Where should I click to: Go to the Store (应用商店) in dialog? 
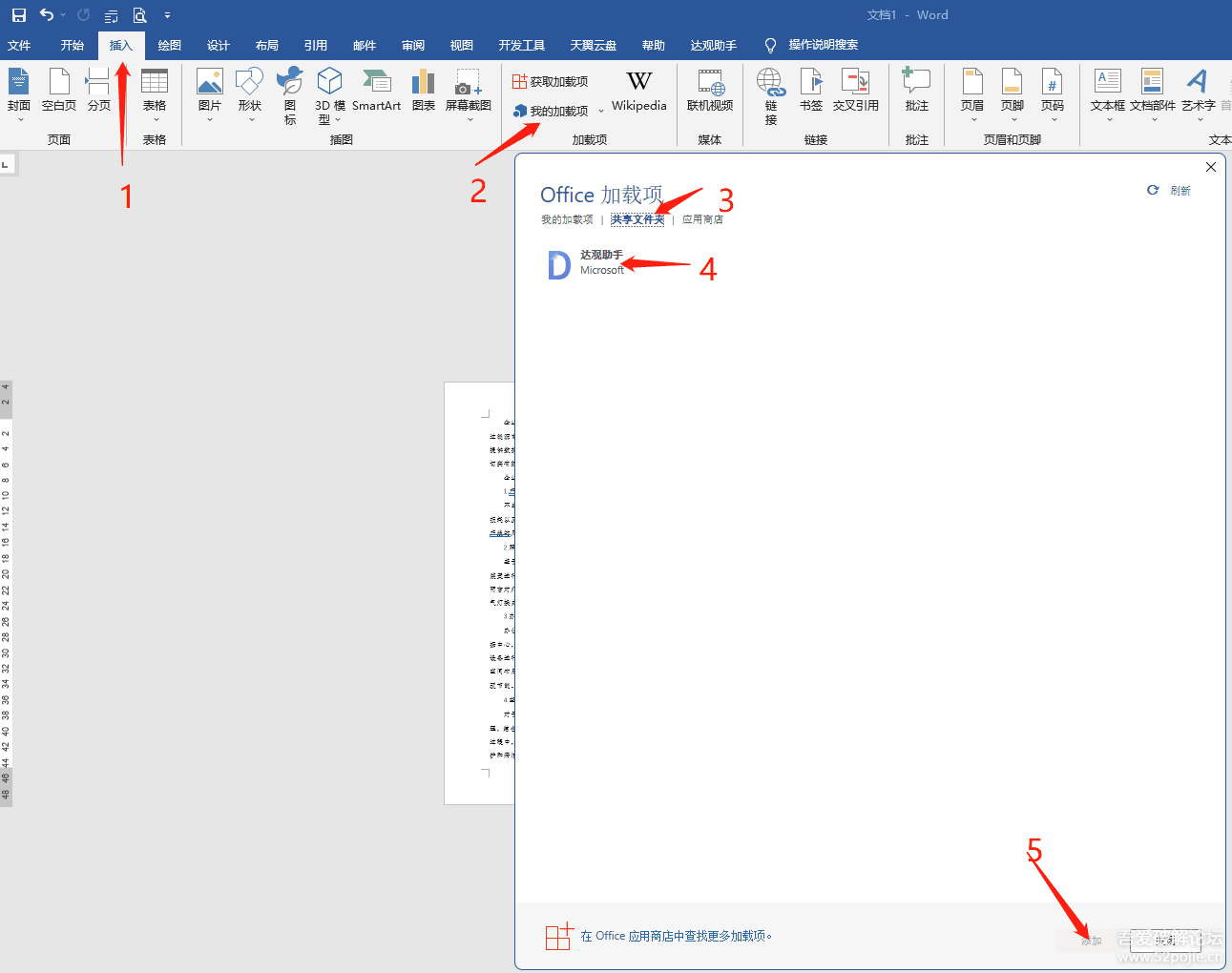click(702, 219)
